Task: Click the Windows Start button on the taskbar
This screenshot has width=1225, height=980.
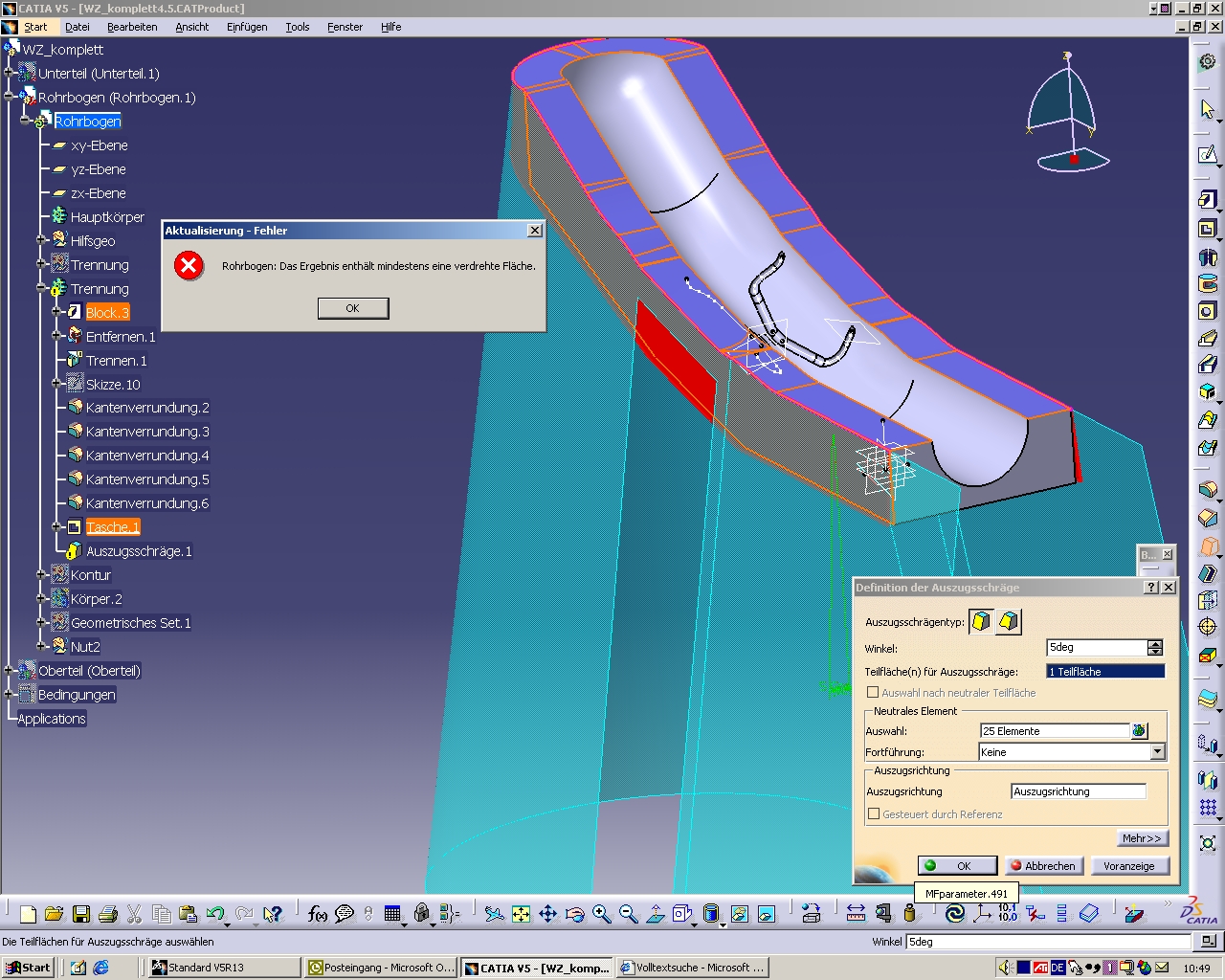Action: point(28,968)
